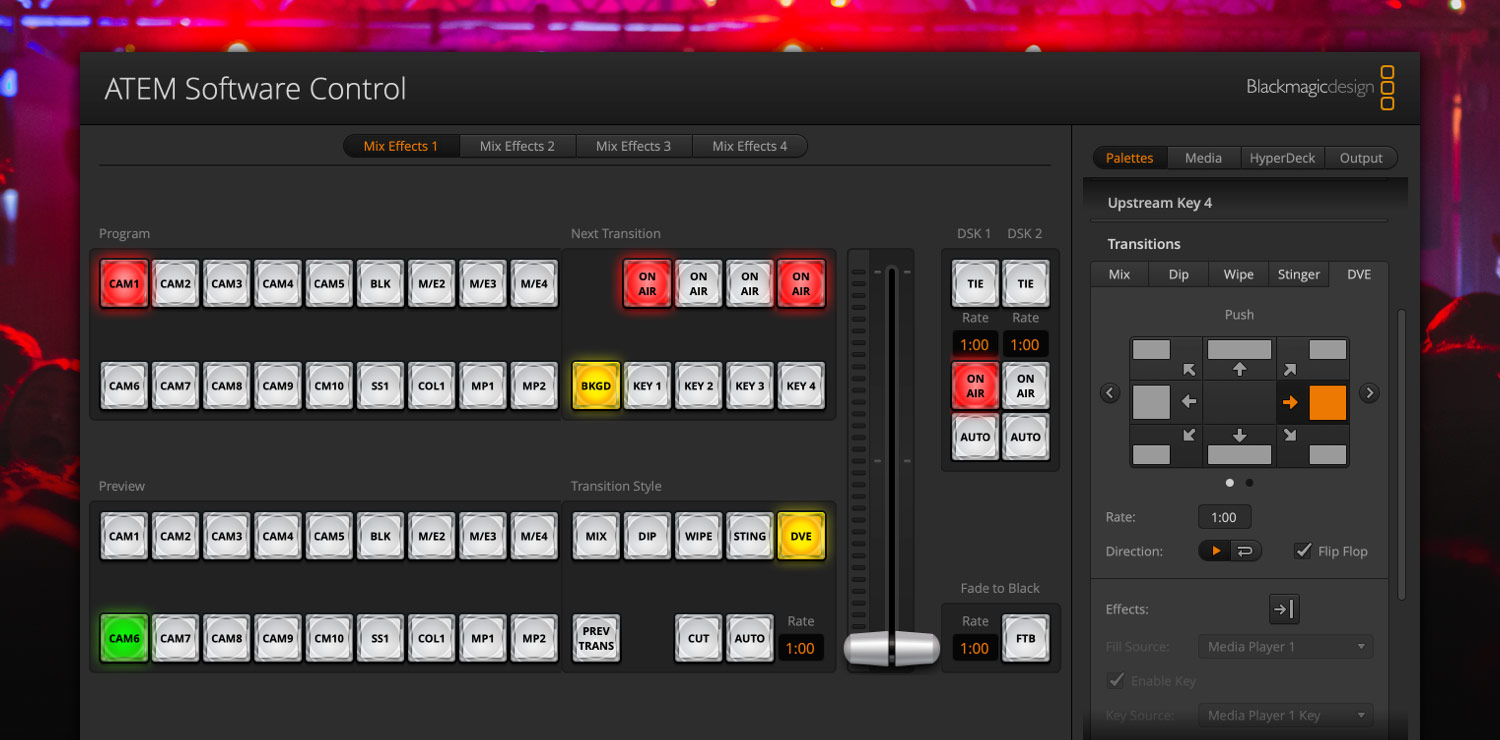The height and width of the screenshot is (740, 1500).
Task: Open the Output tab
Action: point(1361,158)
